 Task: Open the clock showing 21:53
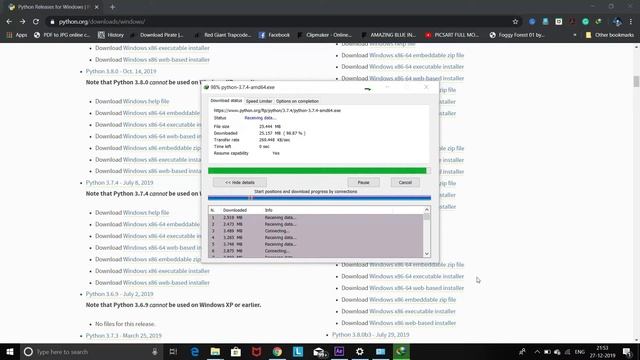tap(602, 351)
